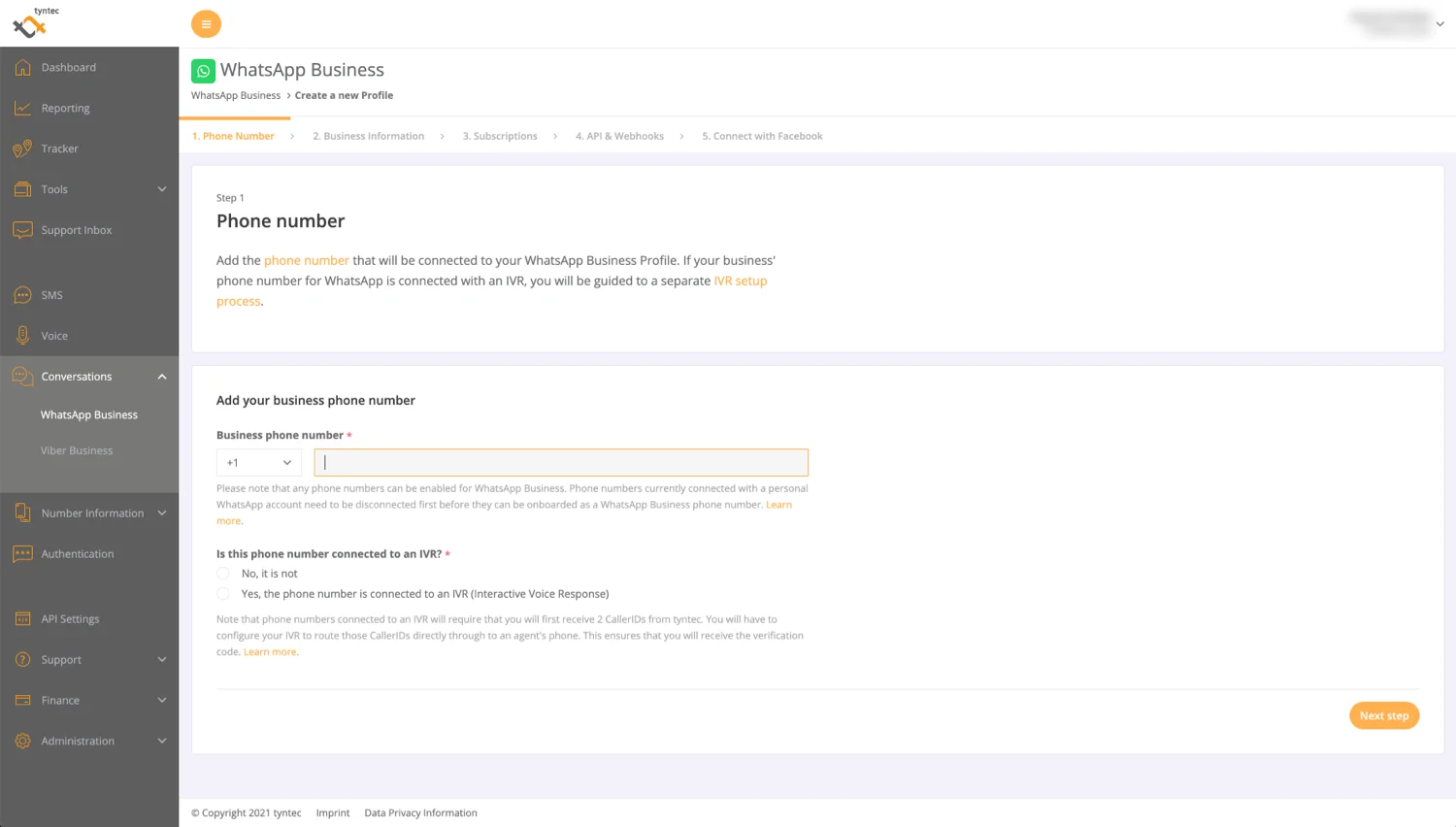1456x827 pixels.
Task: Open Learn more link under phone number note
Action: [x=778, y=505]
